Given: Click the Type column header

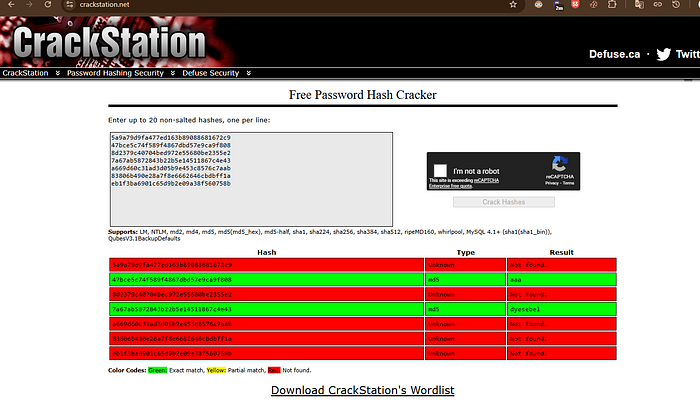Looking at the screenshot, I should (466, 252).
